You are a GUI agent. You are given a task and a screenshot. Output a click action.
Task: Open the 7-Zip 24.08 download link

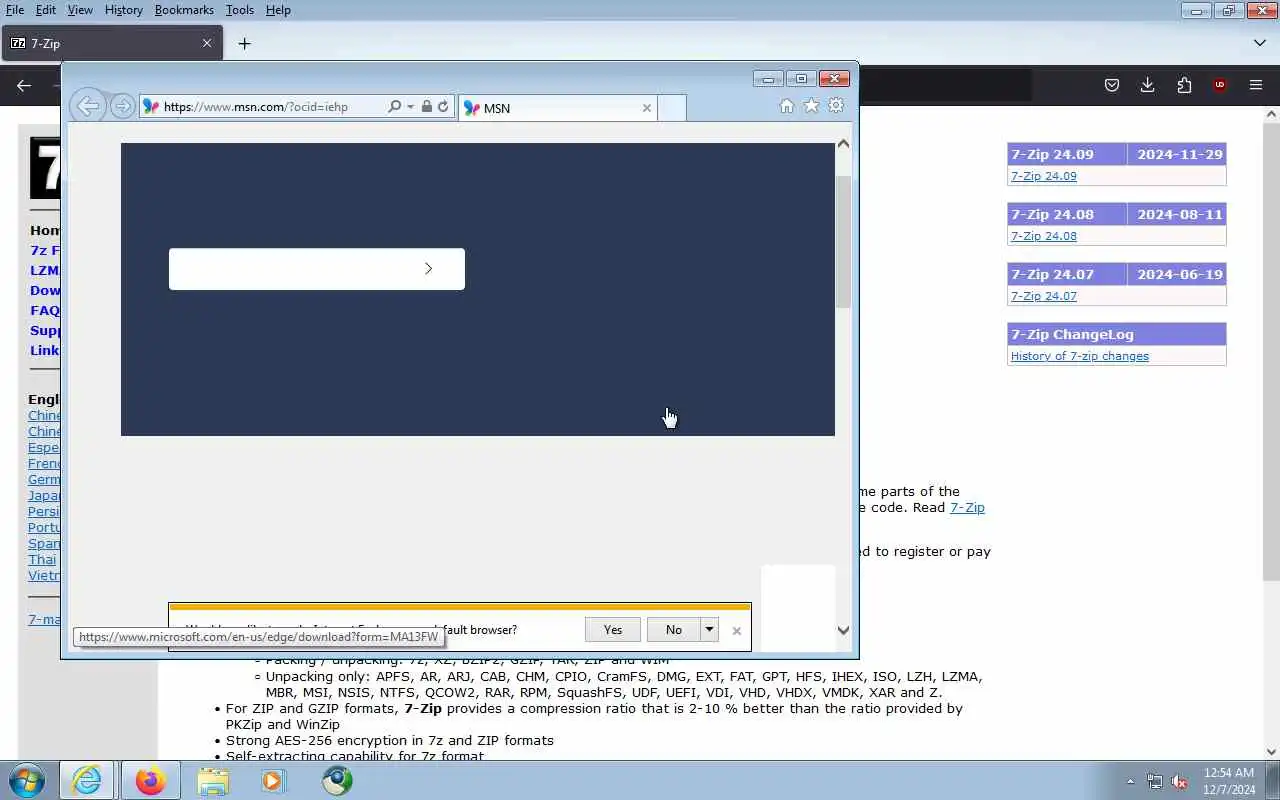coord(1043,236)
